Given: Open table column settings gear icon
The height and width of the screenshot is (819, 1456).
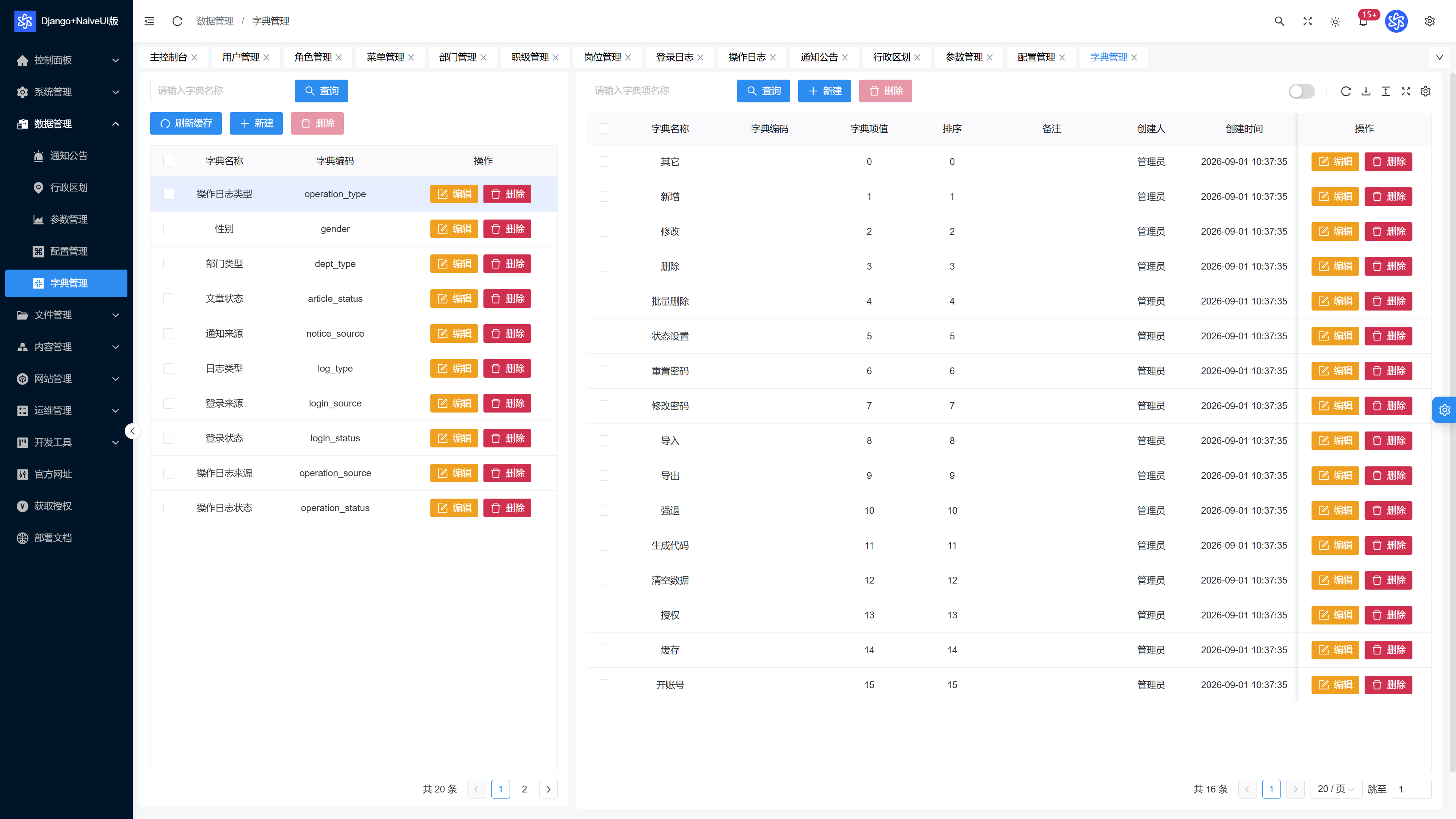Looking at the screenshot, I should tap(1426, 91).
